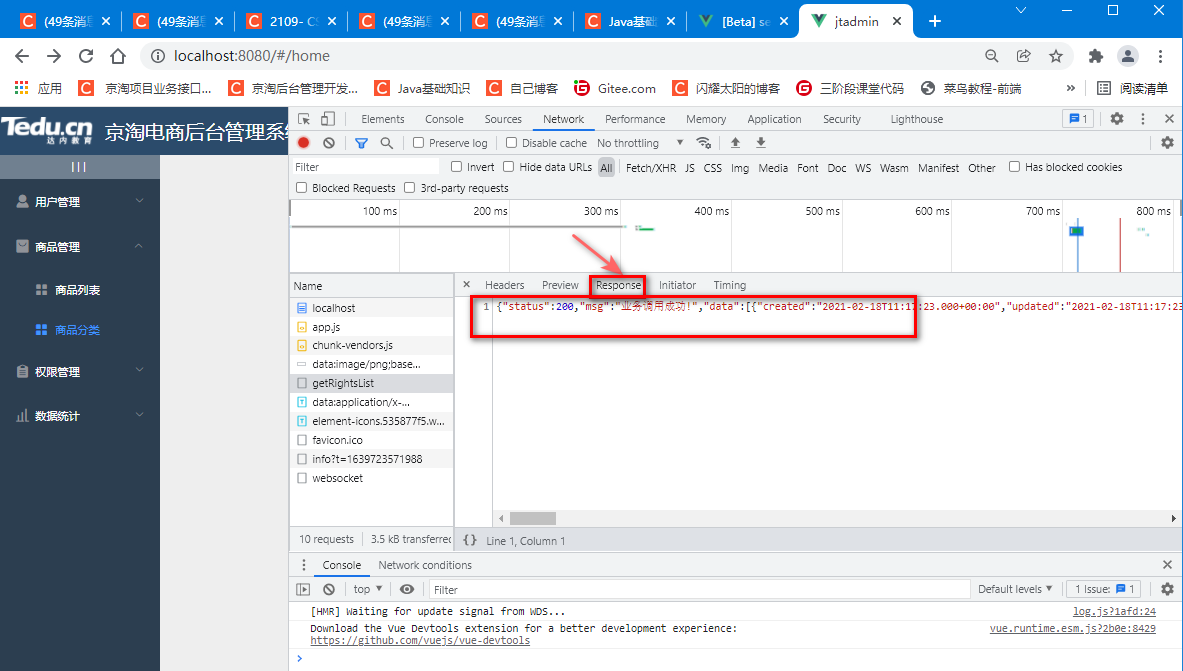Viewport: 1183px width, 671px height.
Task: Open DevTools settings gear icon
Action: pos(1117,119)
